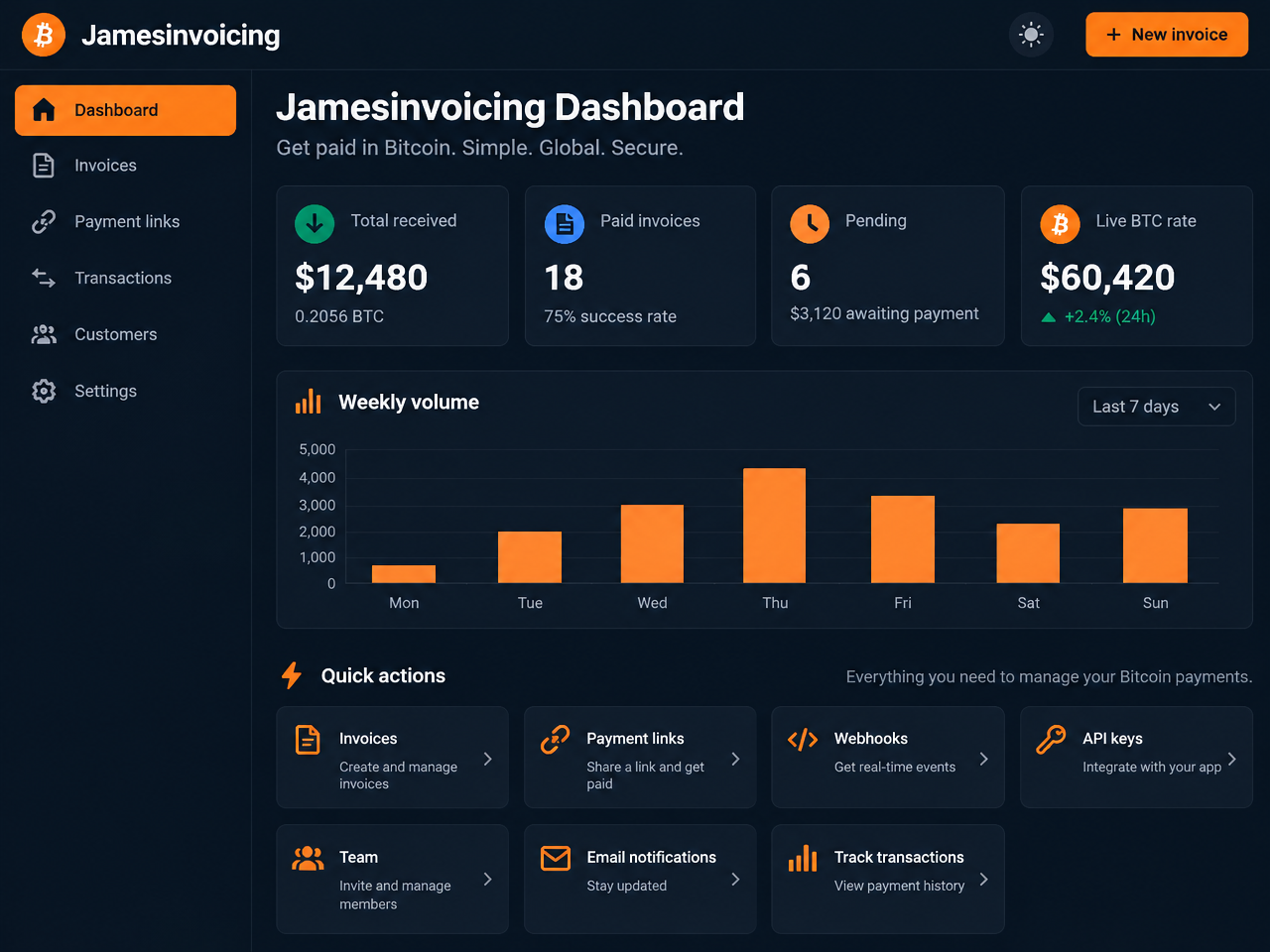Click the blue Paid invoices document icon
Viewport: 1270px width, 952px height.
[x=565, y=224]
